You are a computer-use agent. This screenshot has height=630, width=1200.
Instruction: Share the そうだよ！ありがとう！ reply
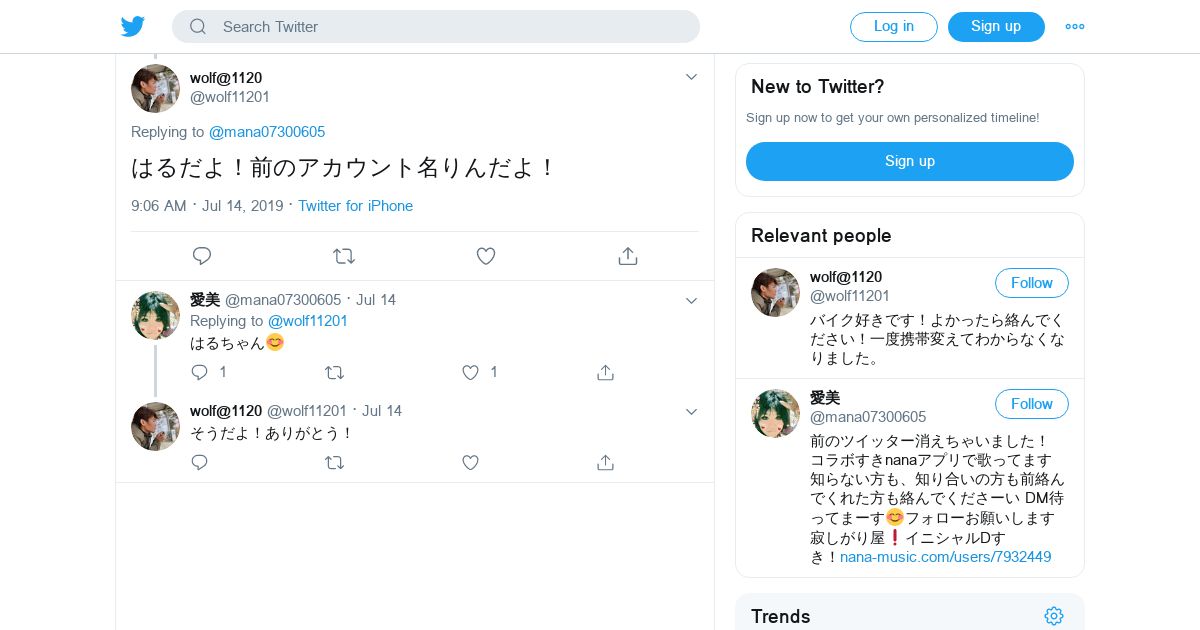(605, 462)
